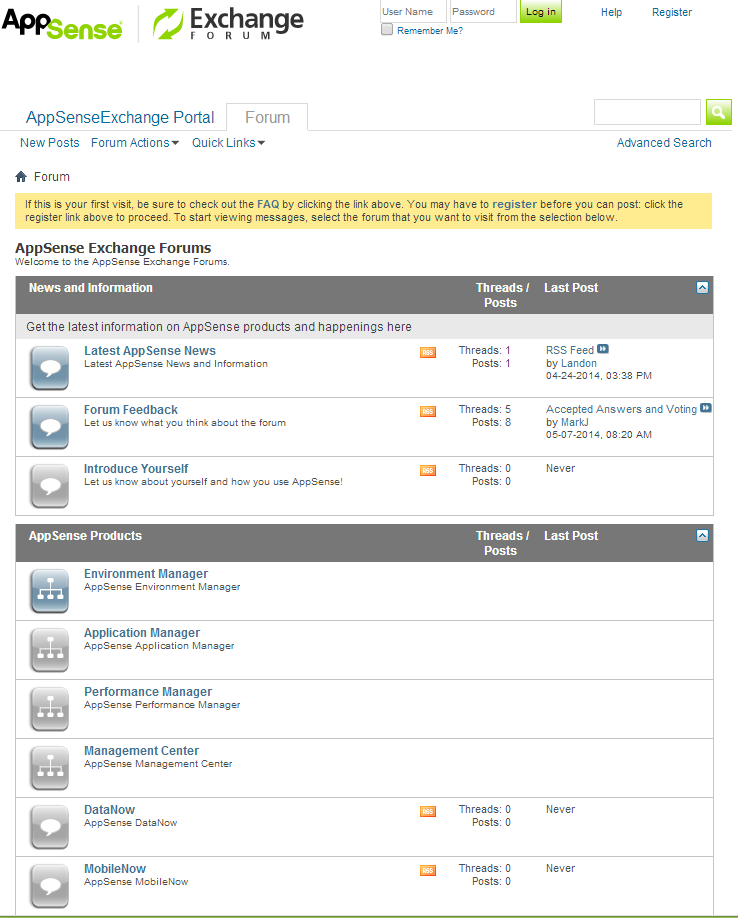Switch to AppSenseExchange Portal tab
Screen dimensions: 738x918
[120, 118]
